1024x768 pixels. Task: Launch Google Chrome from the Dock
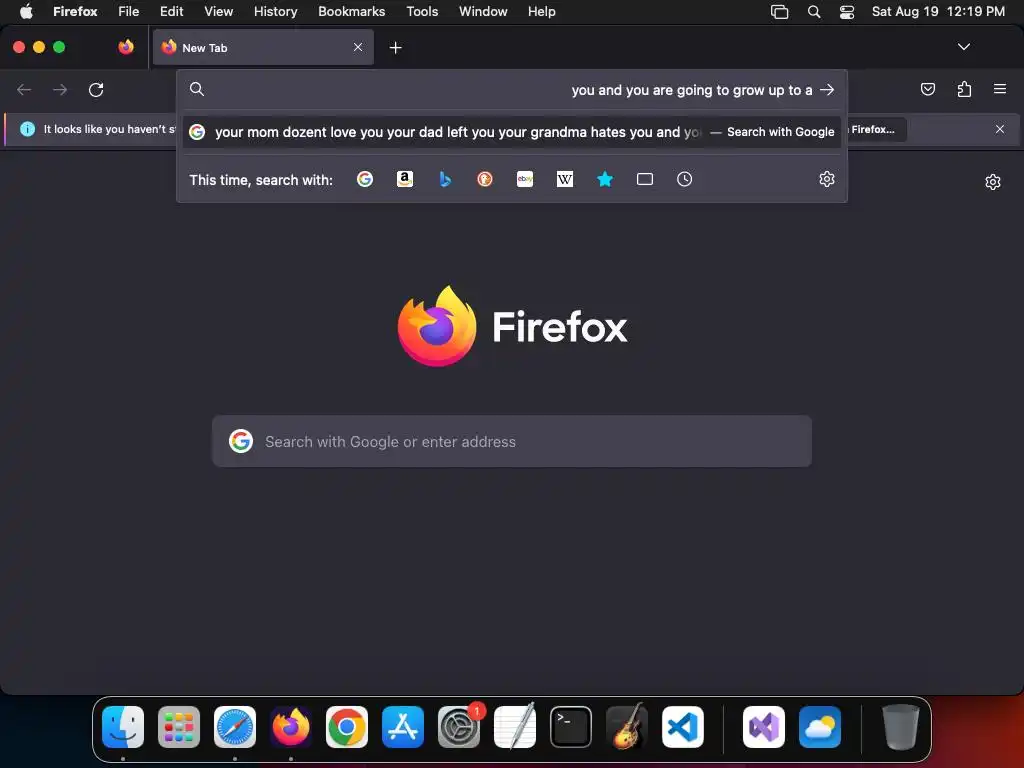pos(347,727)
